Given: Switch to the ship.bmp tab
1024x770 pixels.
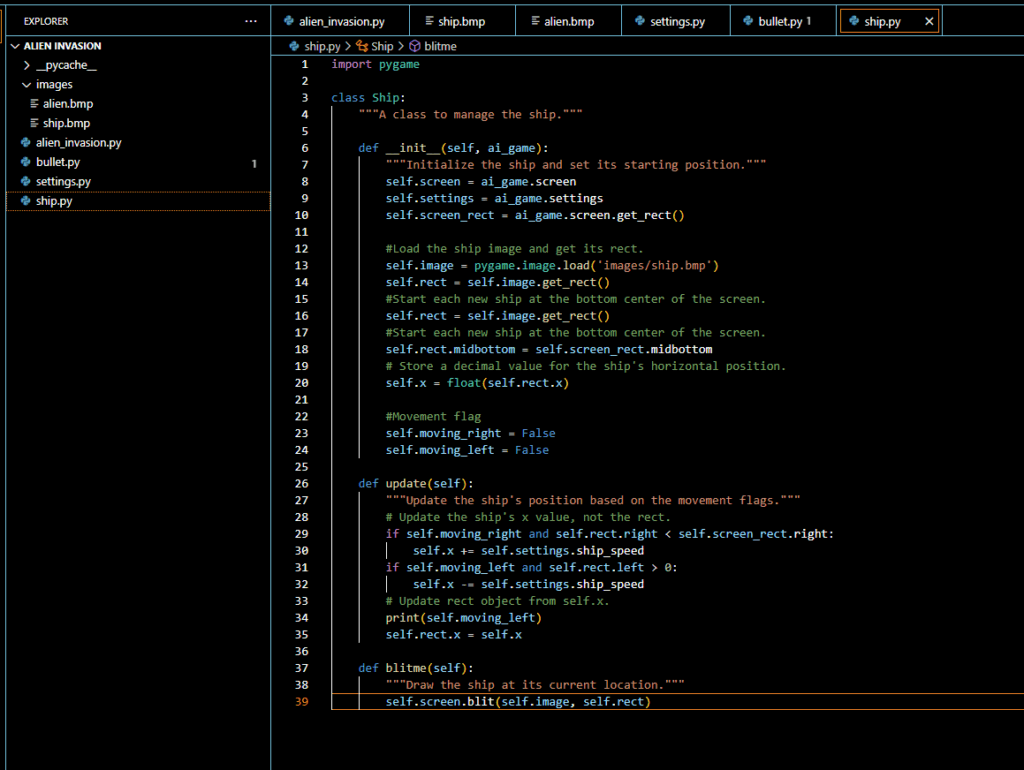Looking at the screenshot, I should pyautogui.click(x=461, y=21).
